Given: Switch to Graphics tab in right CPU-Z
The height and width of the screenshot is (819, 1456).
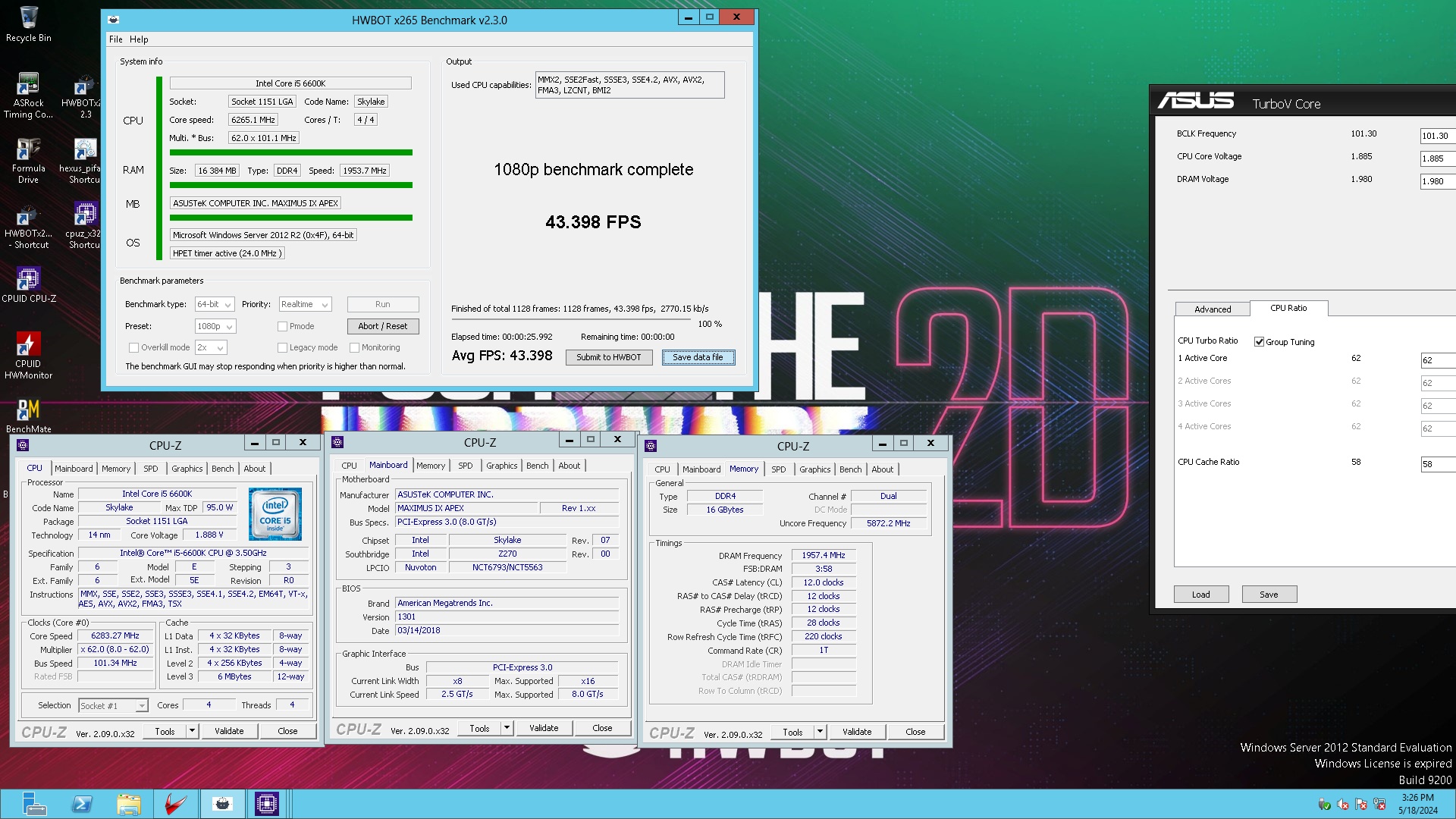Looking at the screenshot, I should pos(814,469).
